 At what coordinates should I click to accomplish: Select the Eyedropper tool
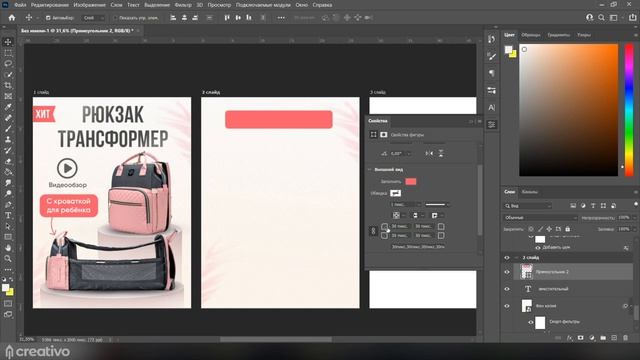click(8, 107)
